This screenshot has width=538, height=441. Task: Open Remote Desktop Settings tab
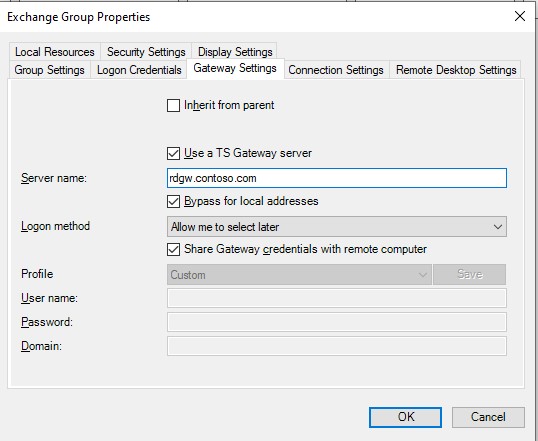tap(456, 70)
